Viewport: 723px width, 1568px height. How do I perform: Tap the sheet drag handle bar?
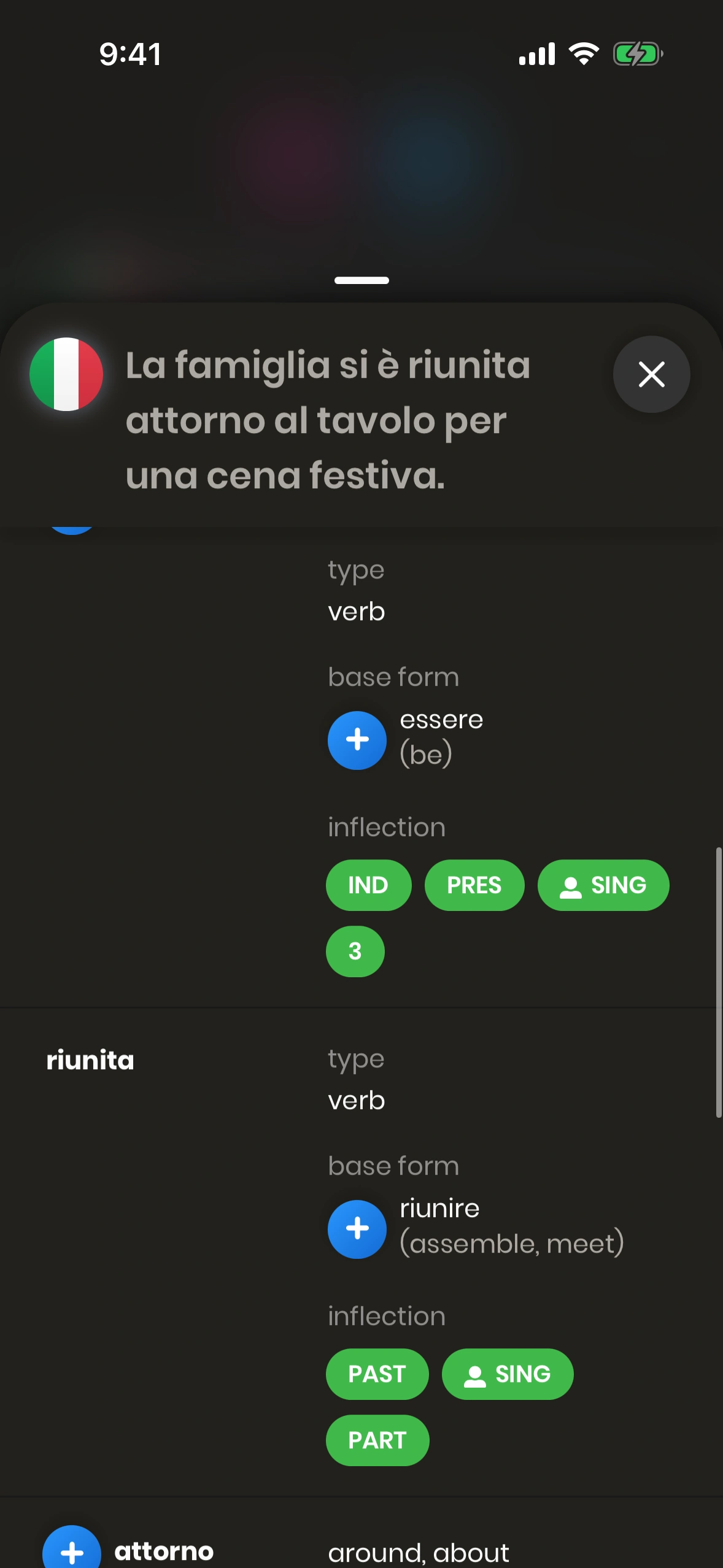pyautogui.click(x=361, y=280)
